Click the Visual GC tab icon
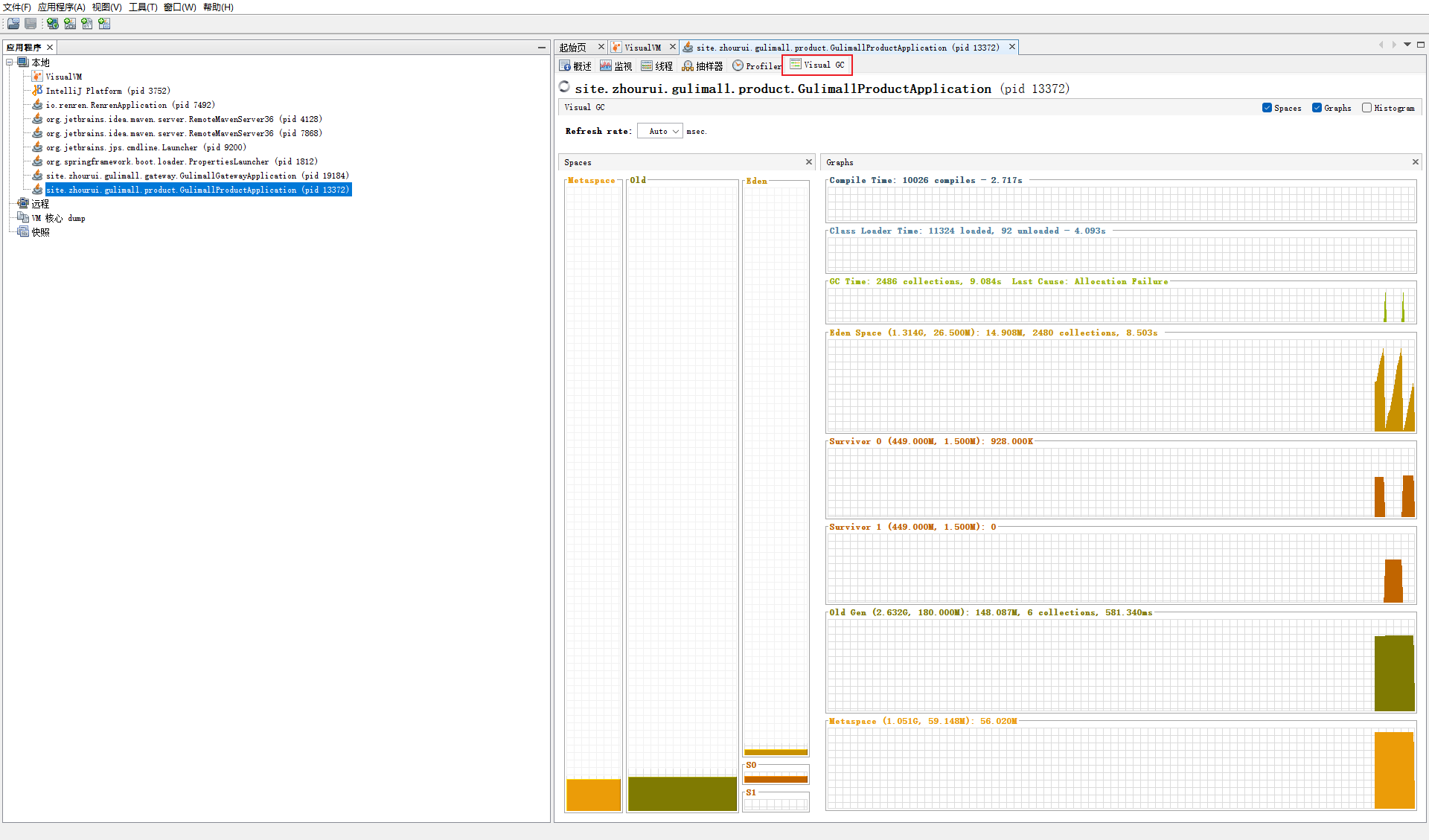The image size is (1429, 840). coord(796,65)
